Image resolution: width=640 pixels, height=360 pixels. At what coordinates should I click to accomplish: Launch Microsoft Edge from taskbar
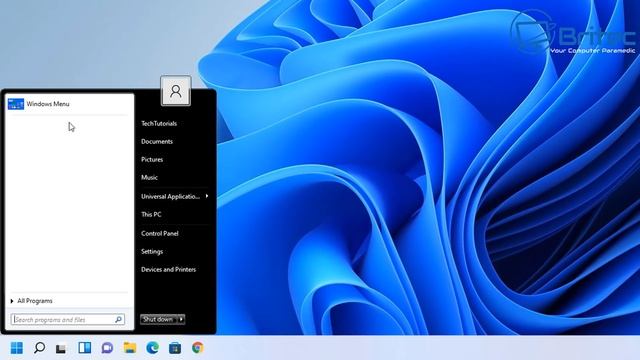coord(153,348)
